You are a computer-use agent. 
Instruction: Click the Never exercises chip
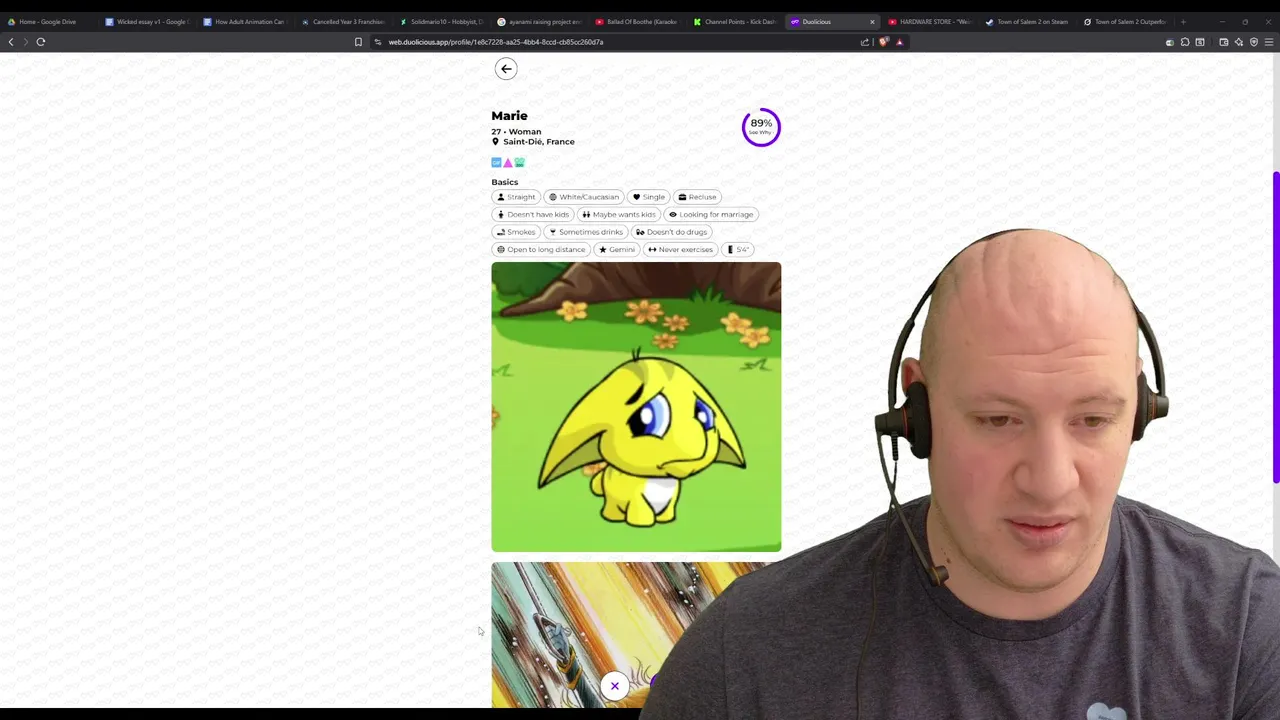click(x=680, y=249)
